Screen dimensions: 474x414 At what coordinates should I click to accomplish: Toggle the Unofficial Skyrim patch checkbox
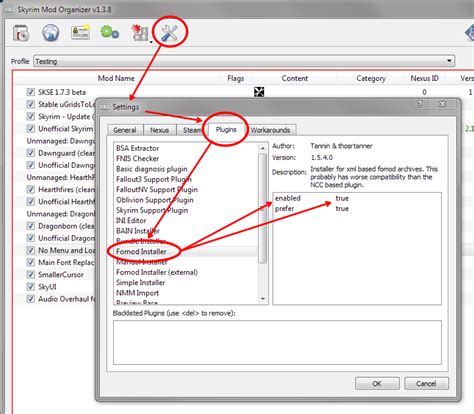coord(30,129)
